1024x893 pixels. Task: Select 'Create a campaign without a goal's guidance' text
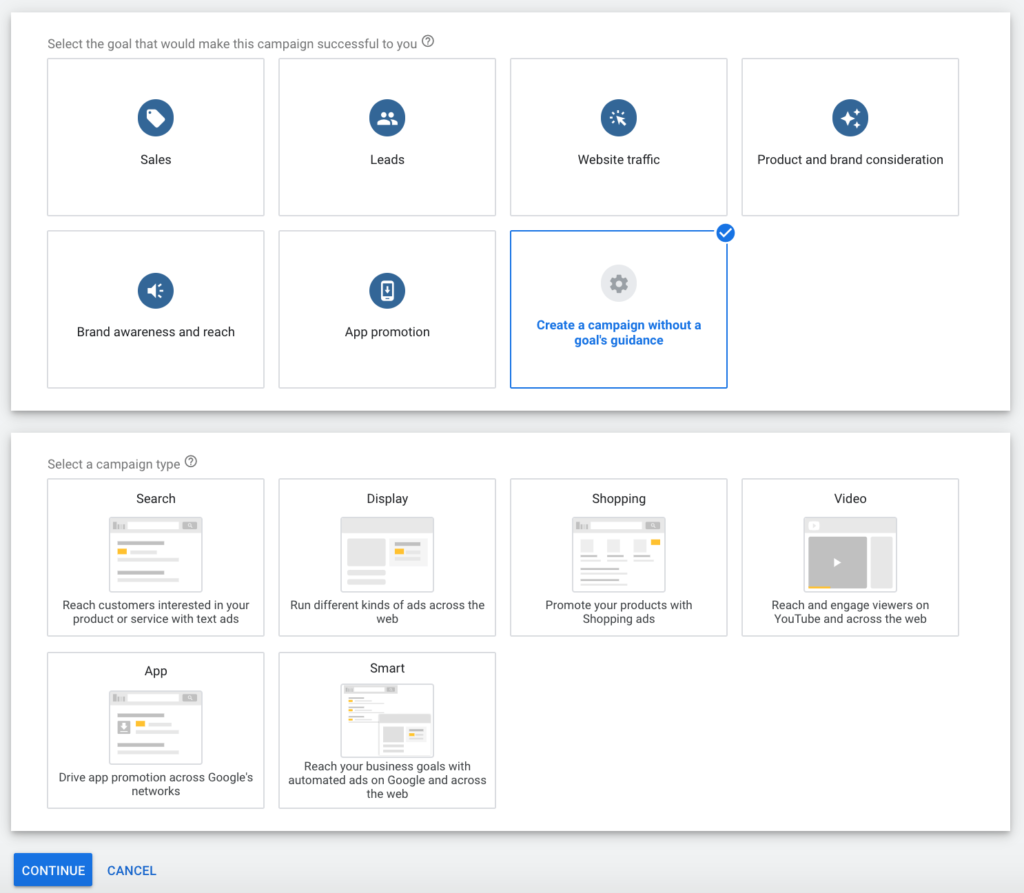tap(618, 333)
